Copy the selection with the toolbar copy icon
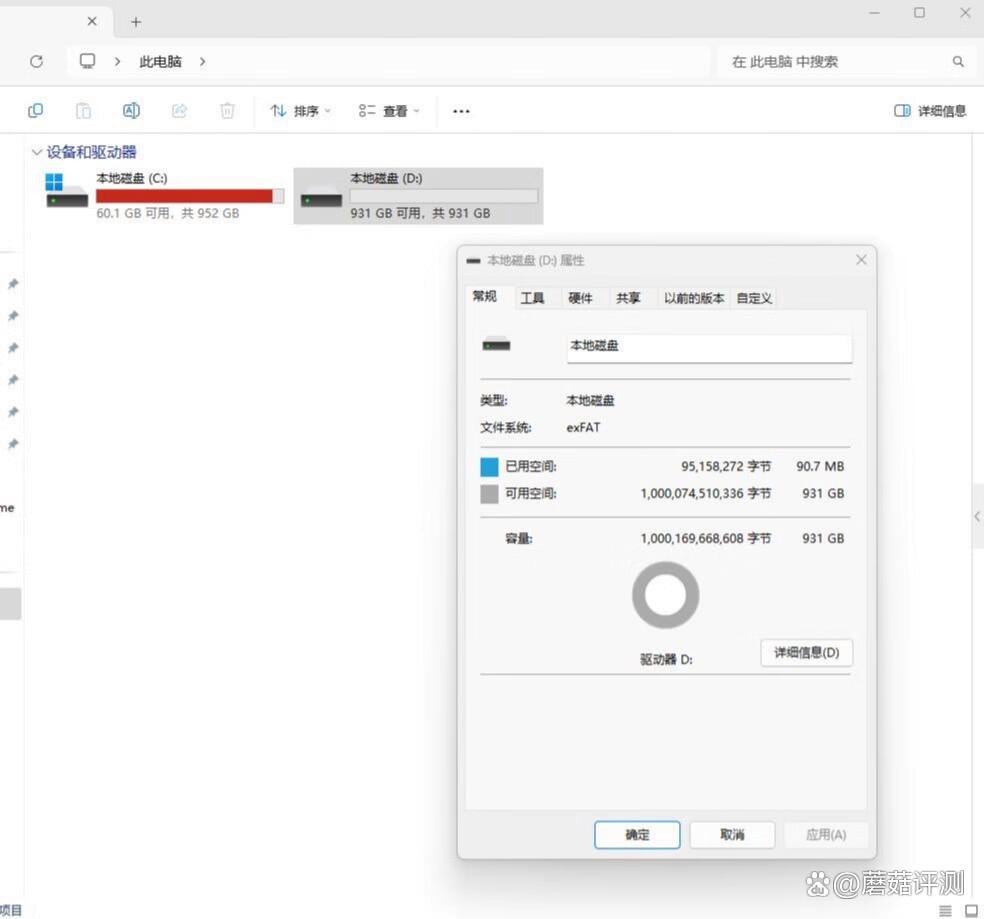Viewport: 984px width, 919px height. [35, 110]
